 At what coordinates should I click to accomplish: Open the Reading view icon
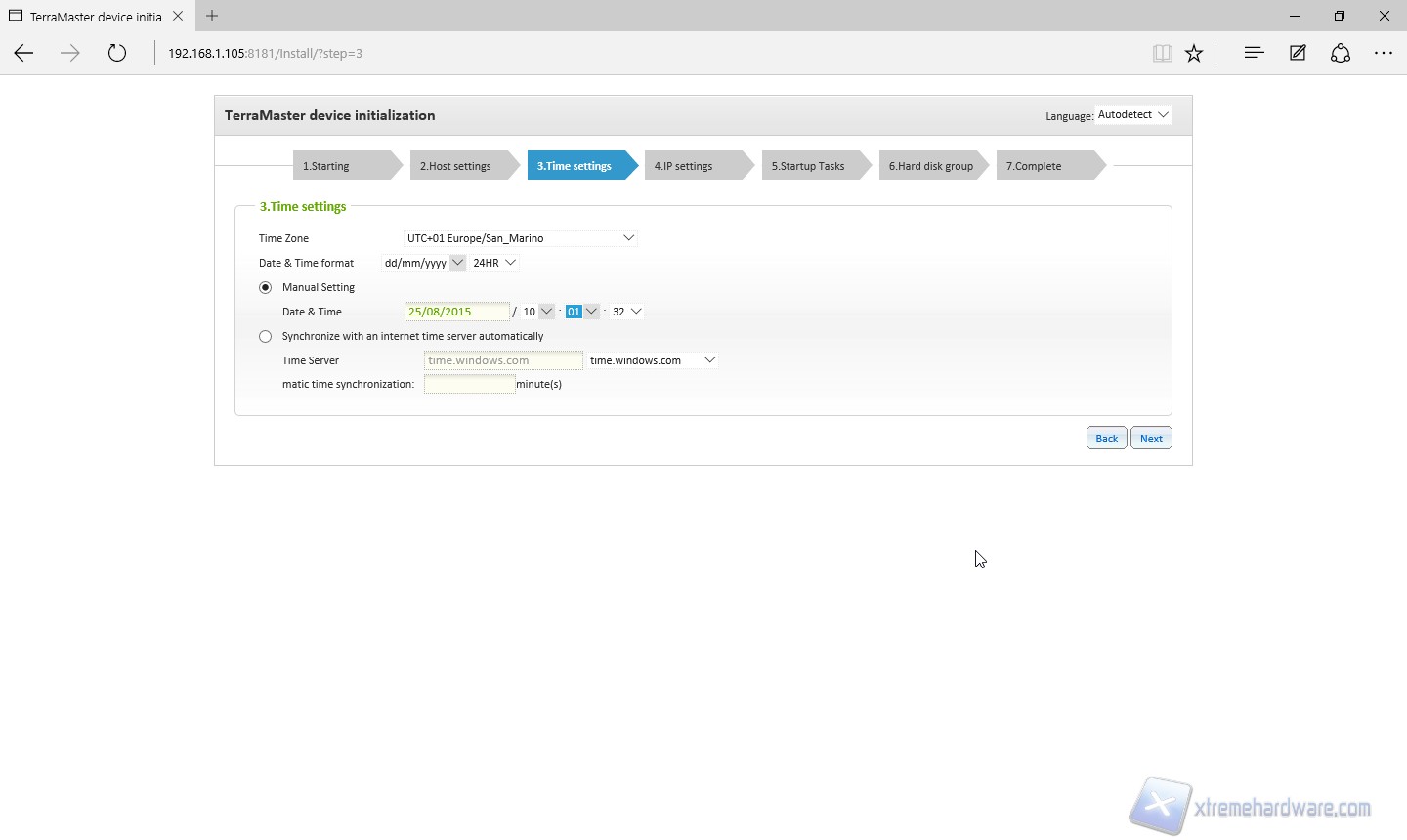[1162, 54]
